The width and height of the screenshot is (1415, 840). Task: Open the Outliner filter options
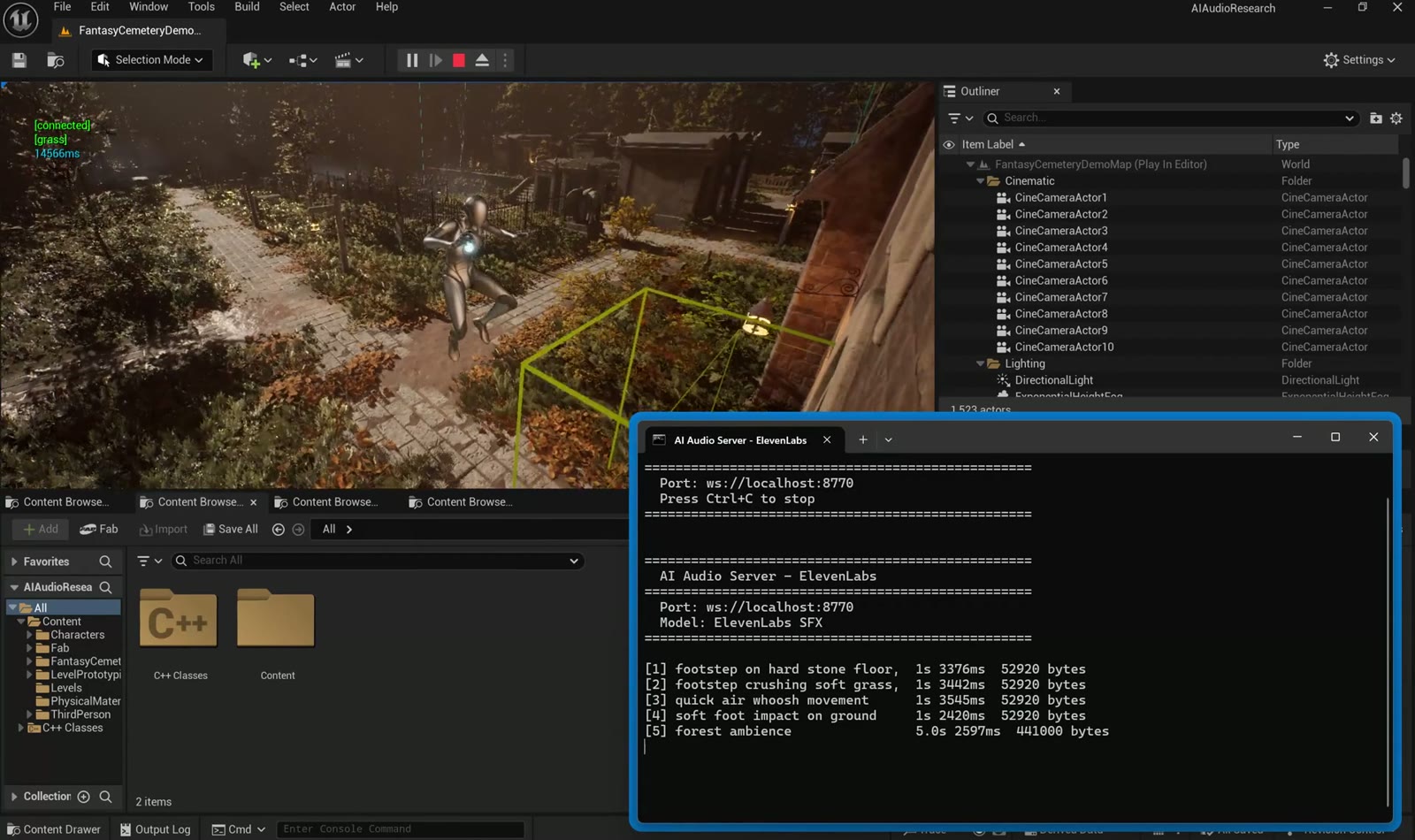pyautogui.click(x=960, y=118)
